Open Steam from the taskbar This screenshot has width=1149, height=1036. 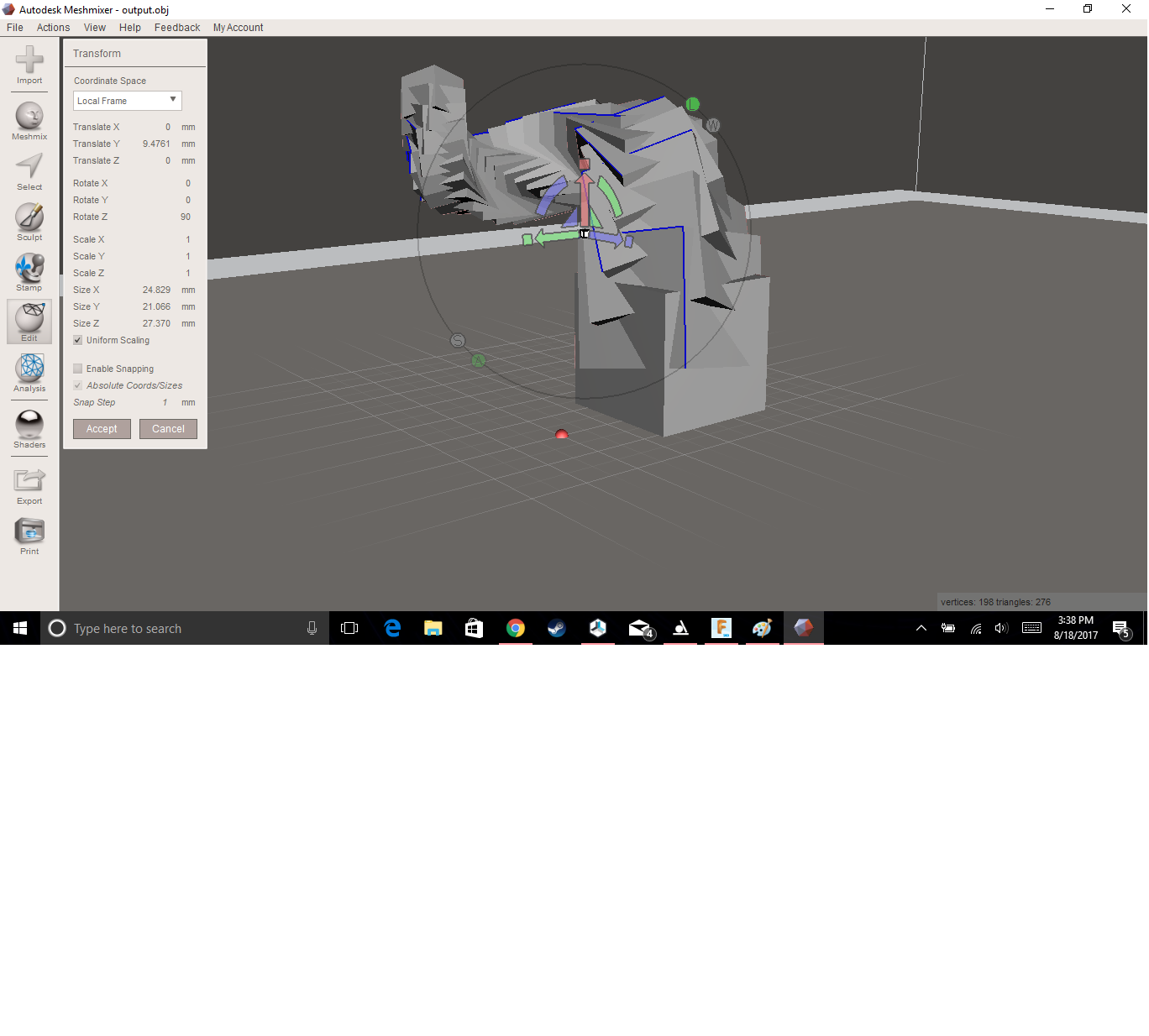point(557,628)
